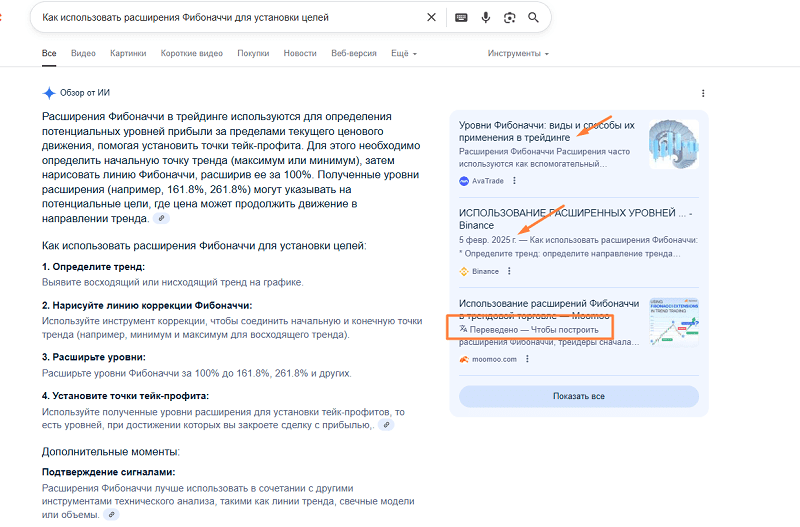Viewport: 800px width, 527px height.
Task: Switch to the 'Покупки' tab
Action: [x=253, y=53]
